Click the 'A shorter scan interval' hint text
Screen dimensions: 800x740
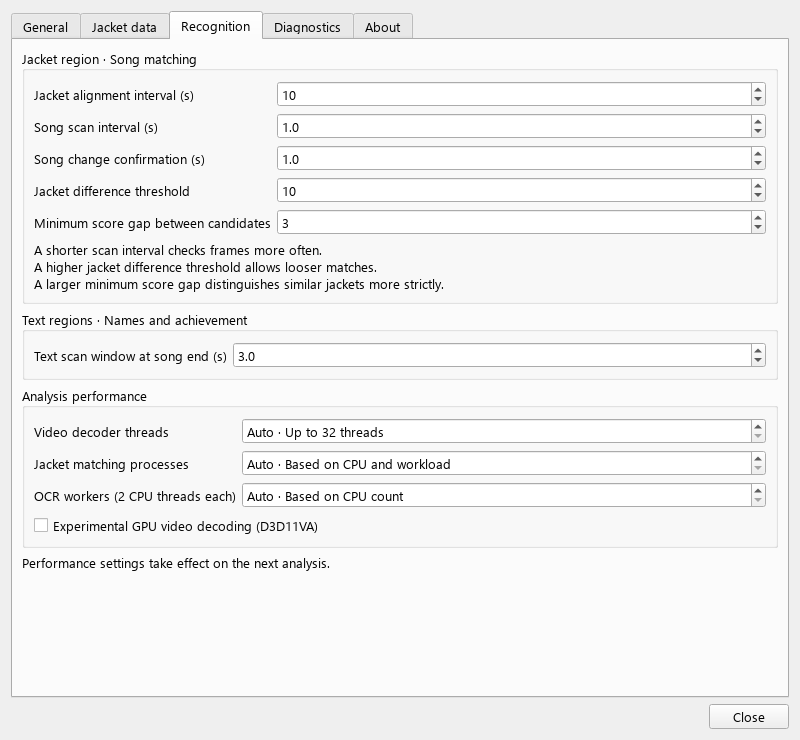178,251
